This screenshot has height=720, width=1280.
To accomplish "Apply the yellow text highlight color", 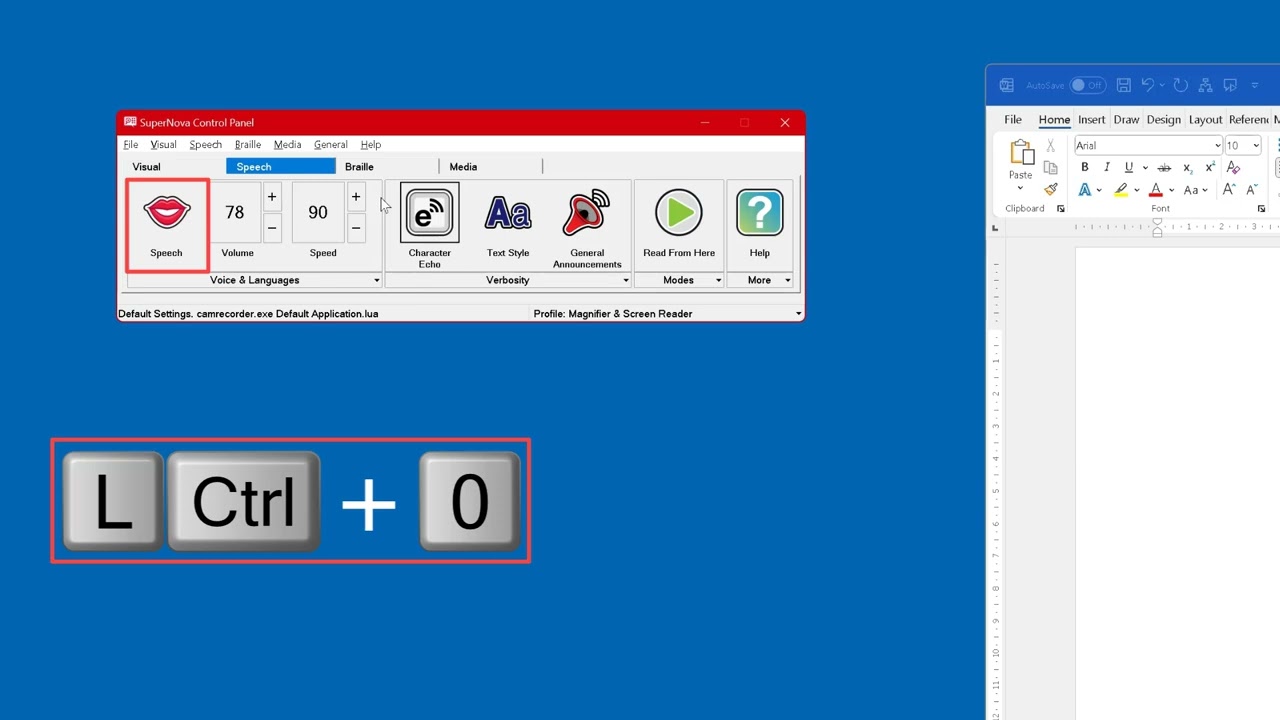I will [1121, 190].
